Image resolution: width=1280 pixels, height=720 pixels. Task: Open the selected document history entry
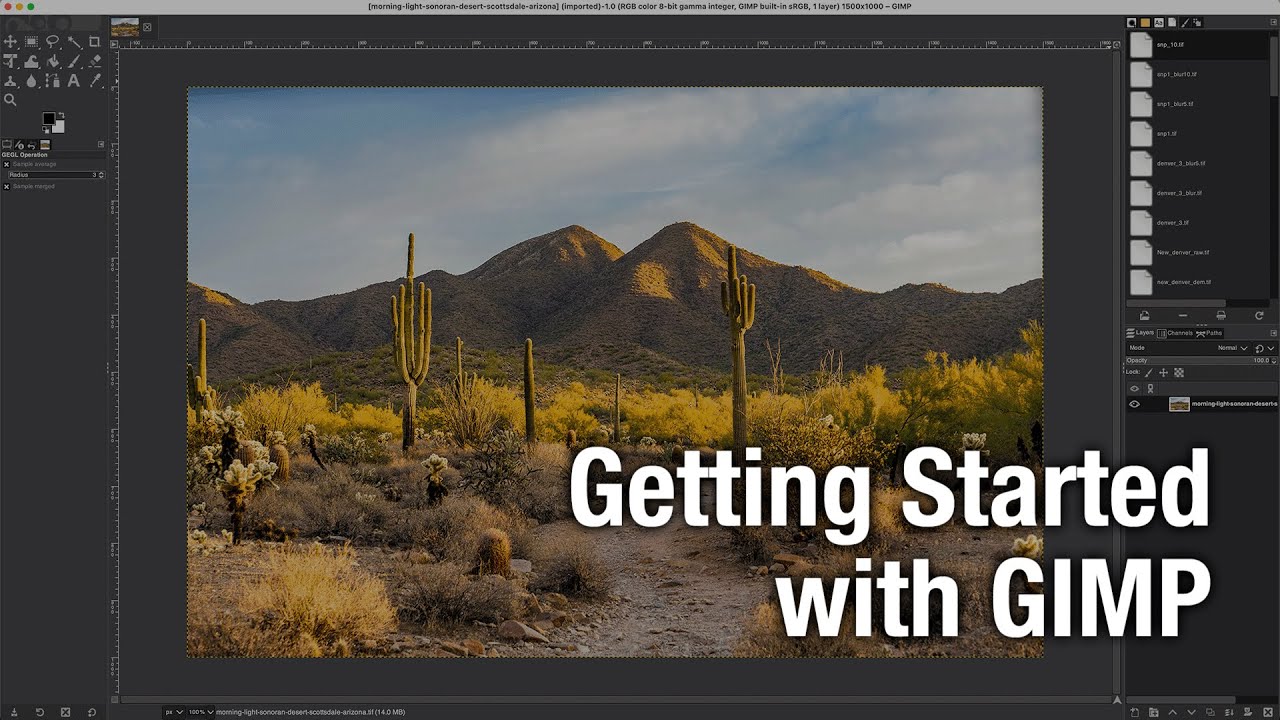point(1145,316)
